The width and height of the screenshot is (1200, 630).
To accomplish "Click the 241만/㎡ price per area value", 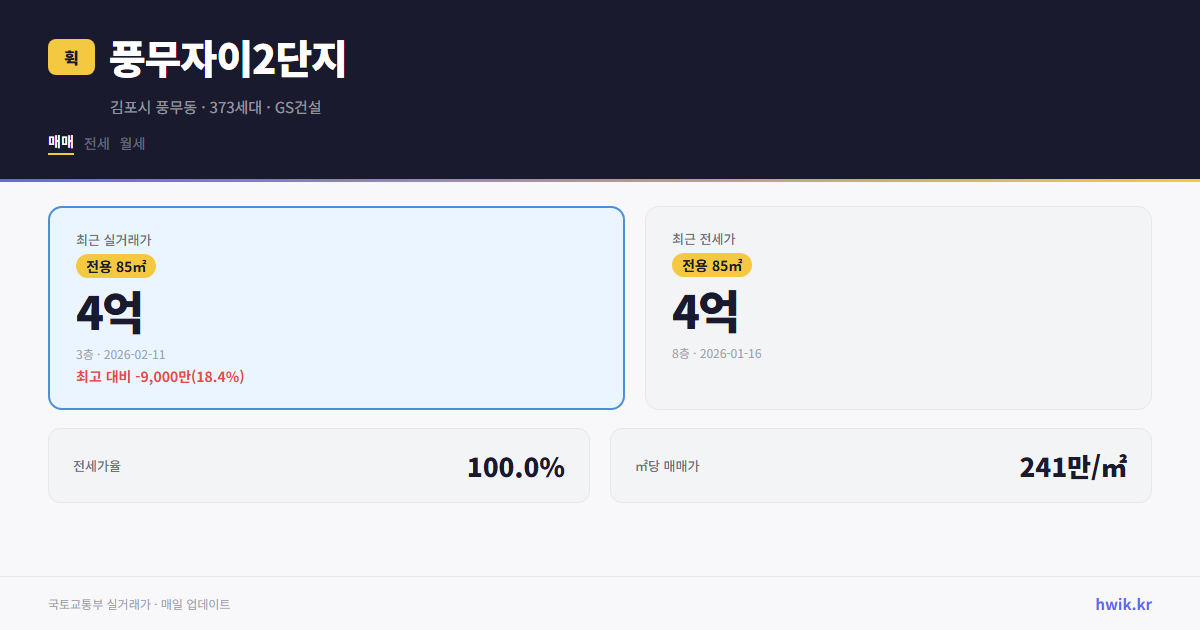I will click(x=1073, y=466).
